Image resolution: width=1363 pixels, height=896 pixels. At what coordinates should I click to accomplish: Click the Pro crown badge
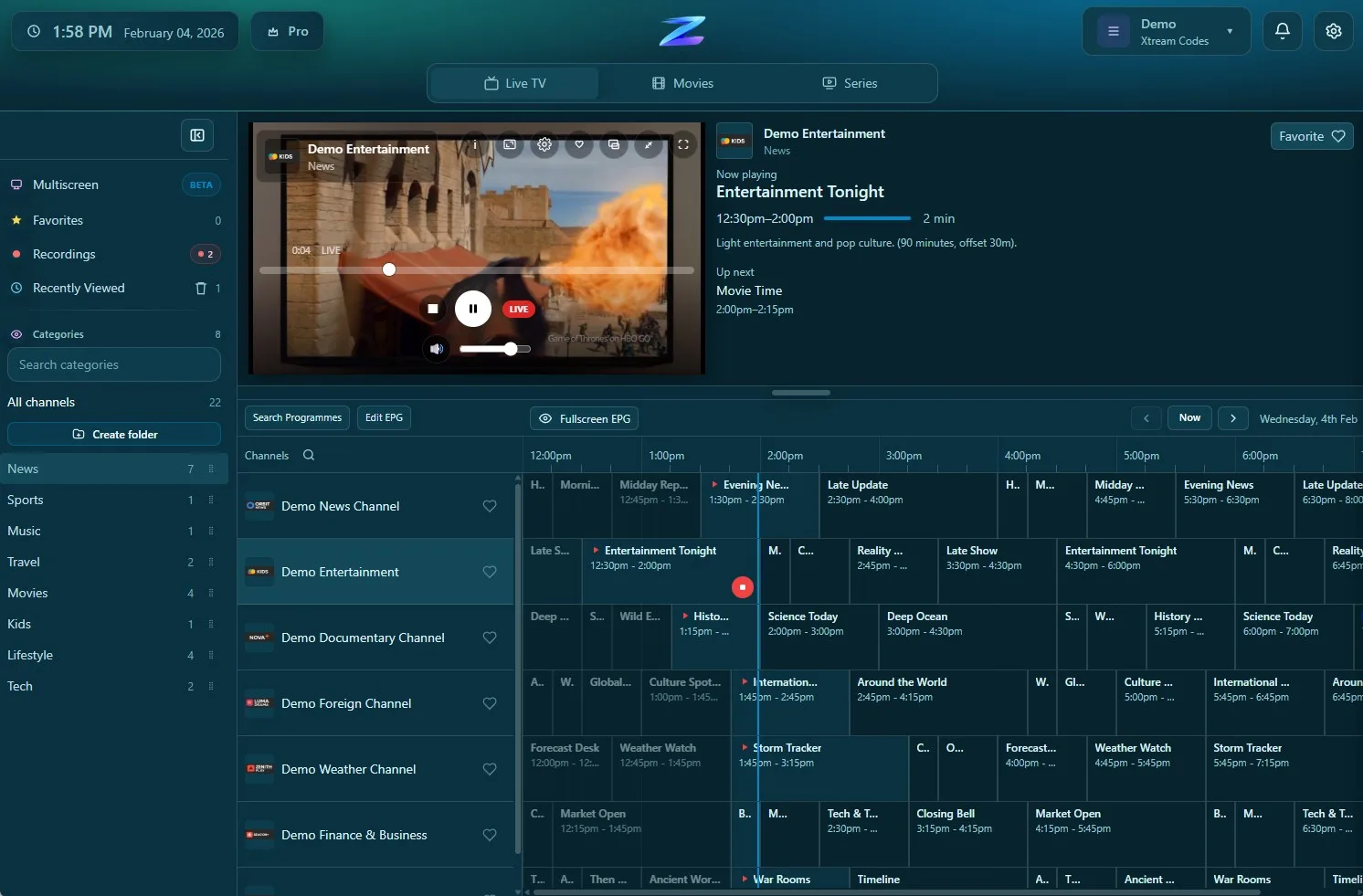[x=288, y=31]
